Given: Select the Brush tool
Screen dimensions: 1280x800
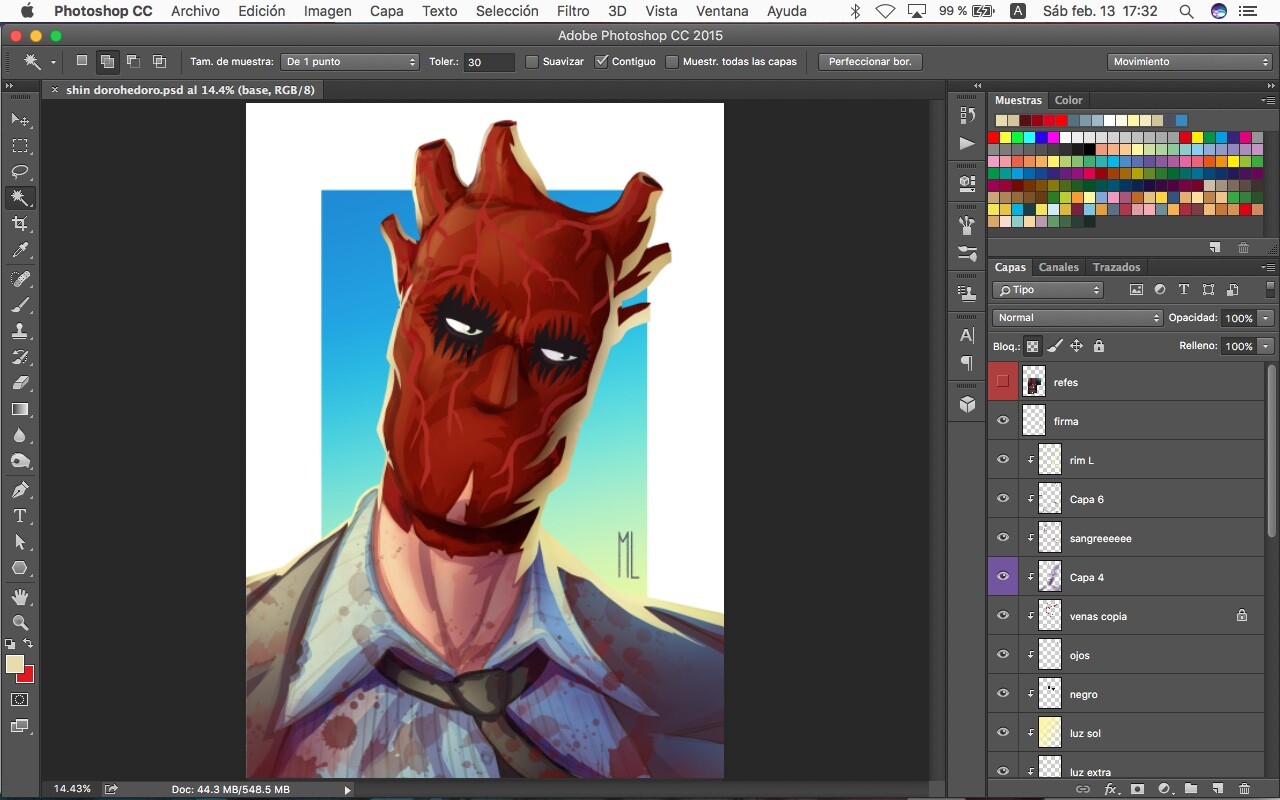Looking at the screenshot, I should point(20,305).
